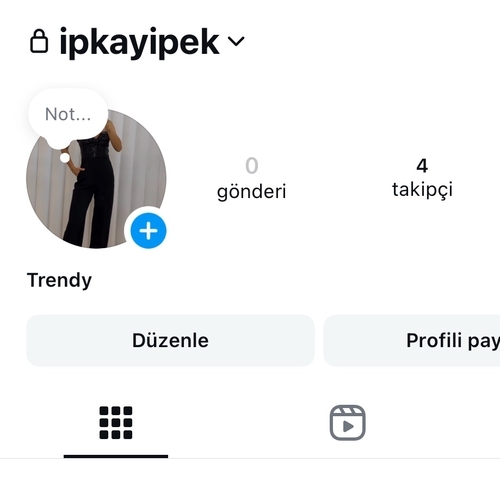Click the "gönderi" label
The height and width of the screenshot is (500, 500).
click(x=252, y=192)
